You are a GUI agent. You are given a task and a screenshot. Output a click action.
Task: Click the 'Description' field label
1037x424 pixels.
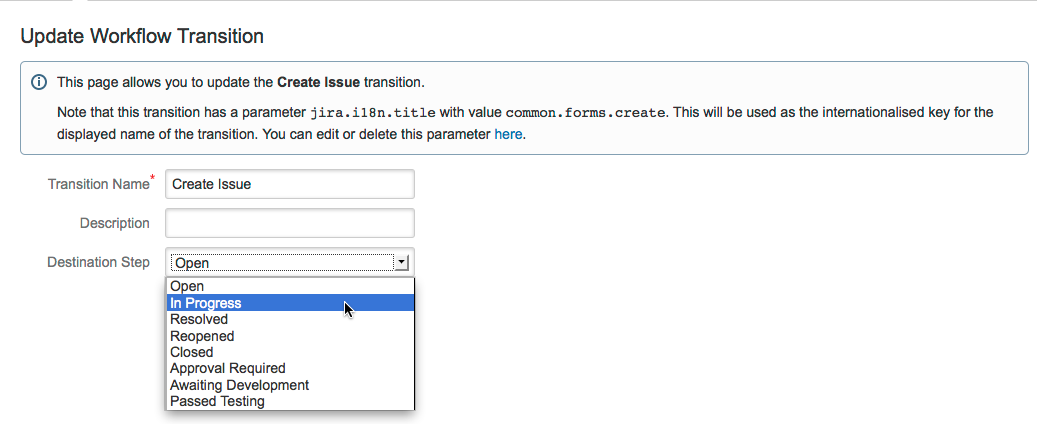[x=114, y=223]
